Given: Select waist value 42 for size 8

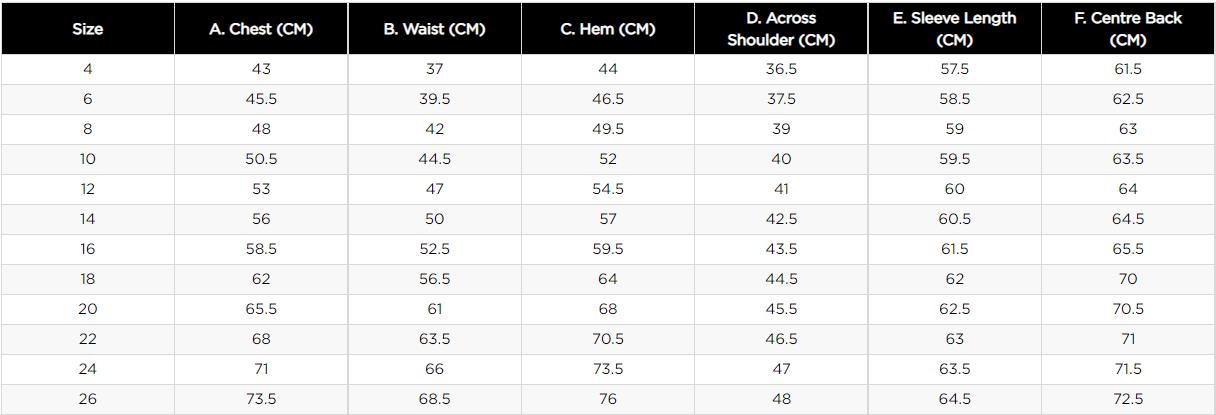Looking at the screenshot, I should [434, 129].
